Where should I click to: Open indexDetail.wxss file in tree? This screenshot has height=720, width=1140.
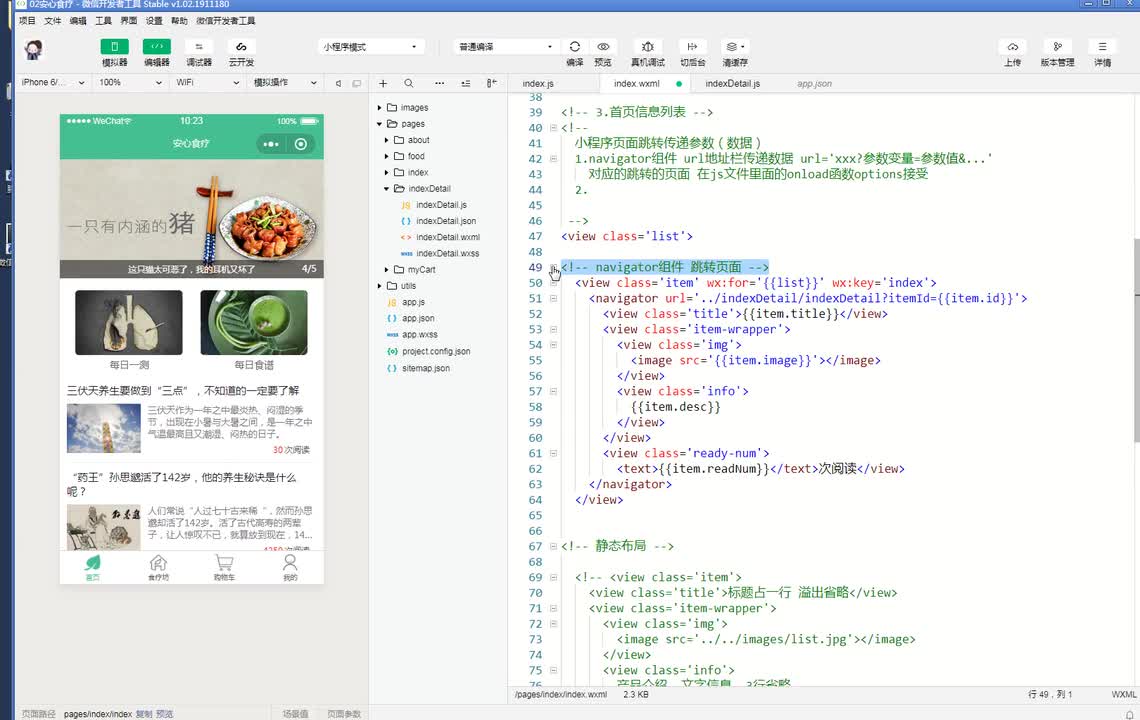(x=447, y=253)
